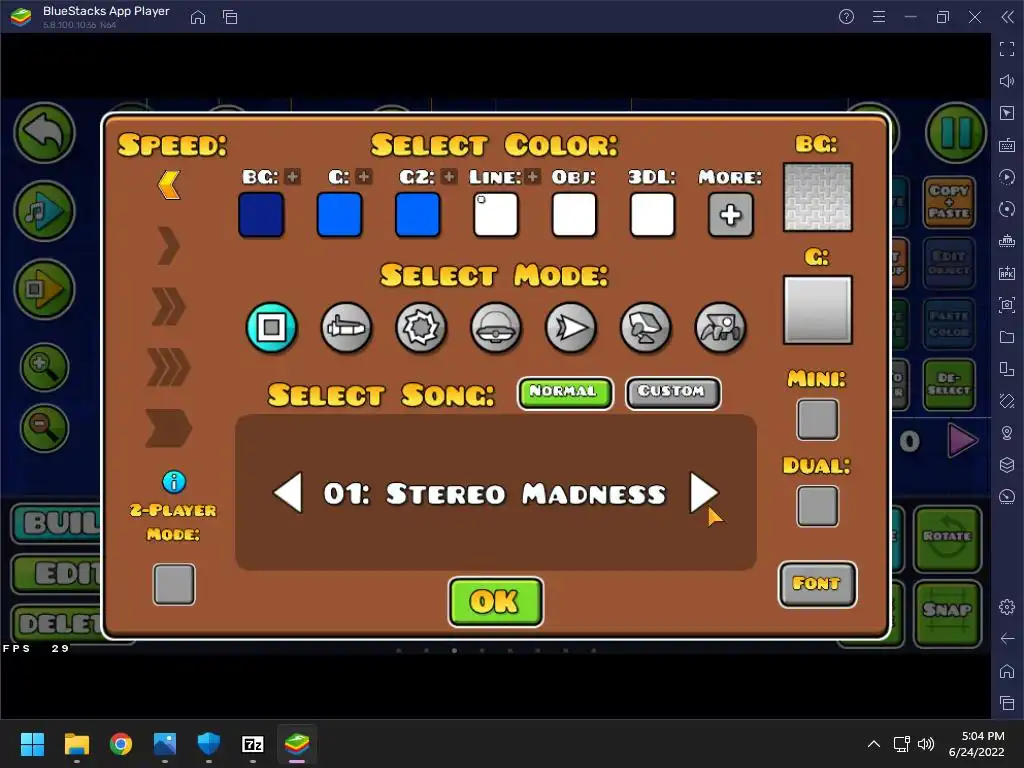
Task: Open BlueStacks settings gear
Action: 1007,607
